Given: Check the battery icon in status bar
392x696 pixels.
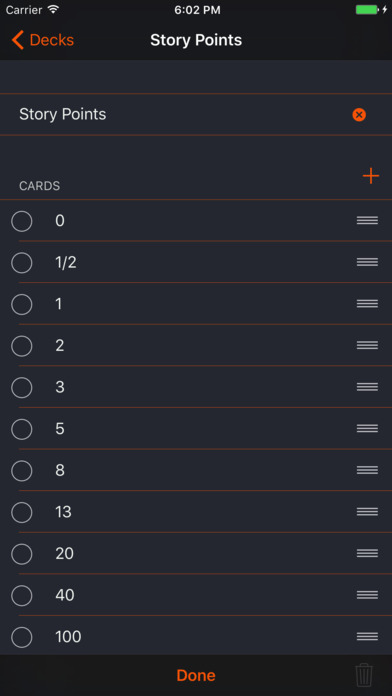Looking at the screenshot, I should (x=367, y=10).
